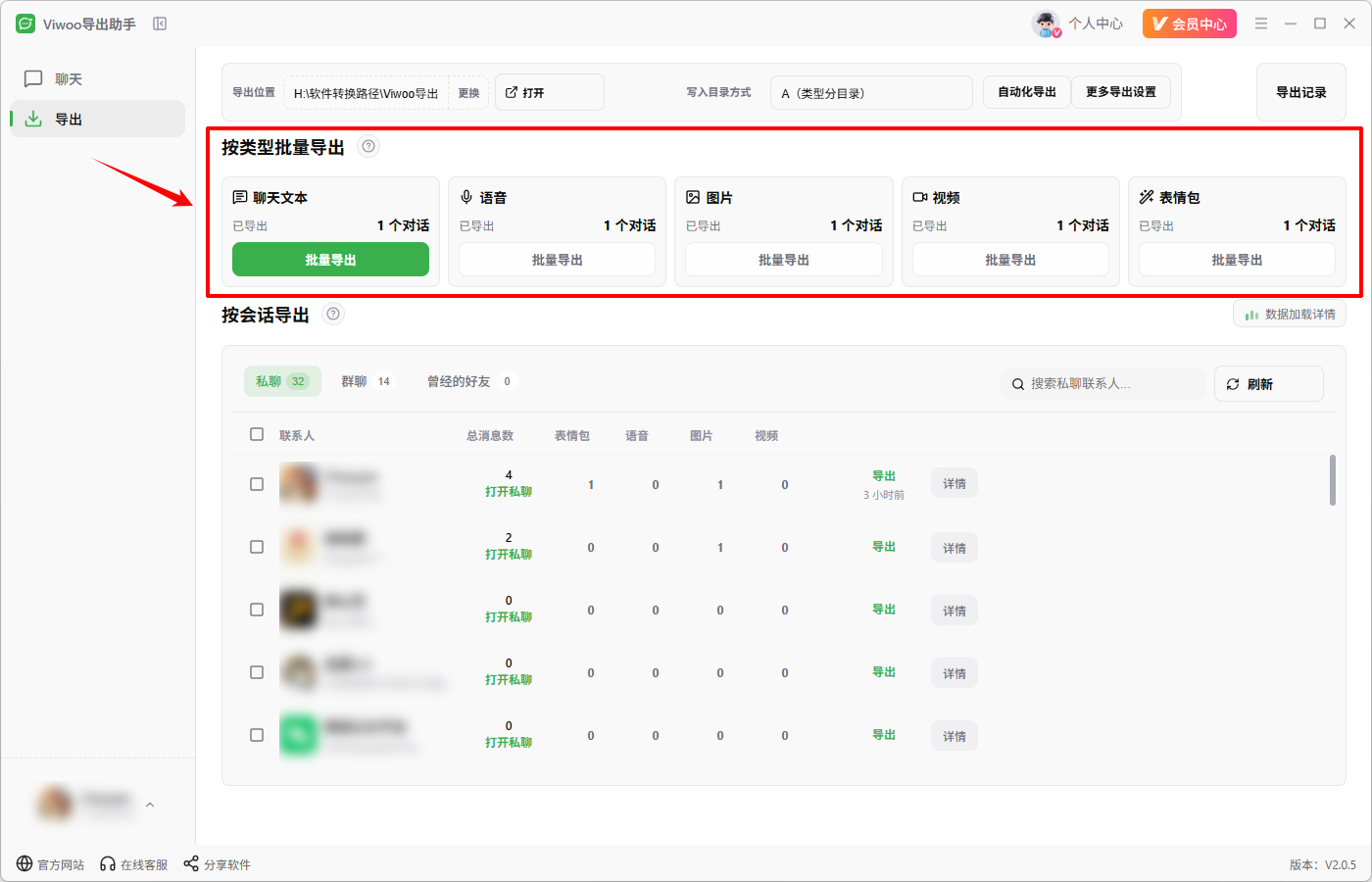Check the fifth contact row checkbox
The width and height of the screenshot is (1372, 882).
(257, 735)
